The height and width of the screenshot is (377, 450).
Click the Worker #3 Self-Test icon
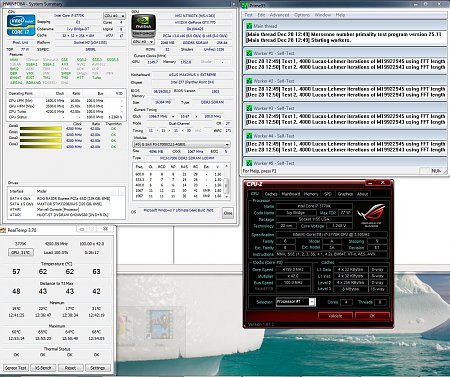coord(249,108)
